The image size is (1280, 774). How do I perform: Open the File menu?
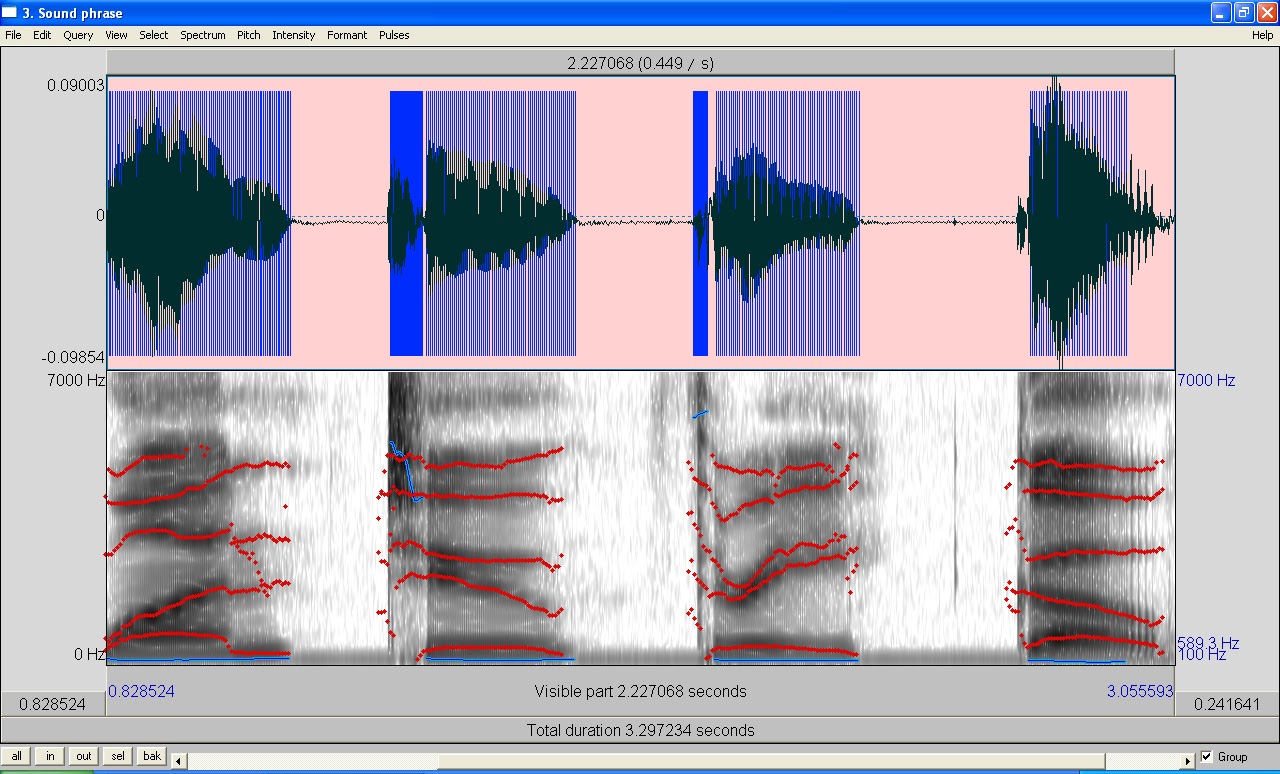pyautogui.click(x=13, y=35)
